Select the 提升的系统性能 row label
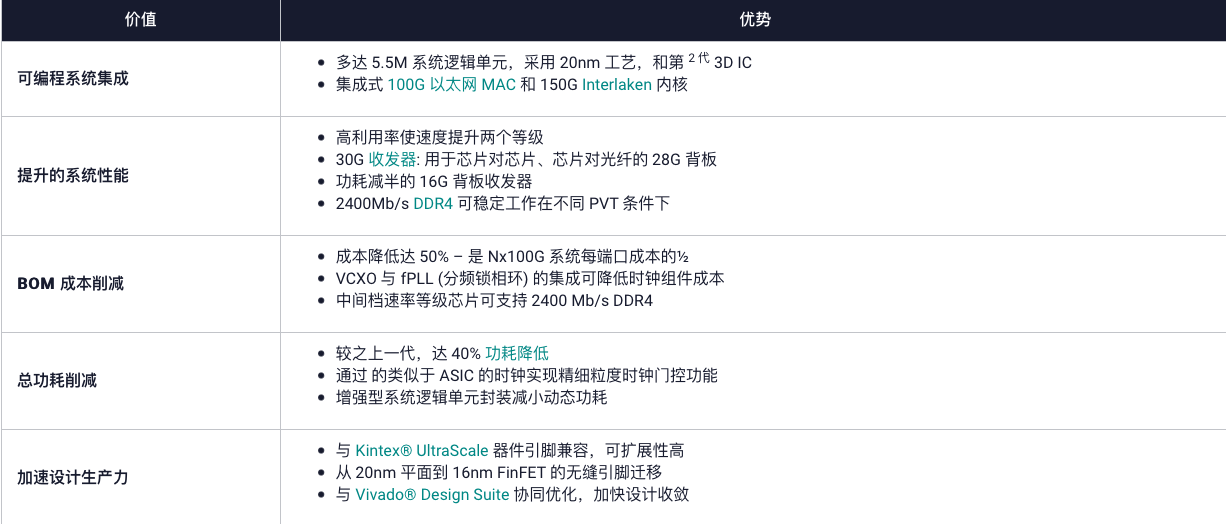1226x524 pixels. (73, 175)
